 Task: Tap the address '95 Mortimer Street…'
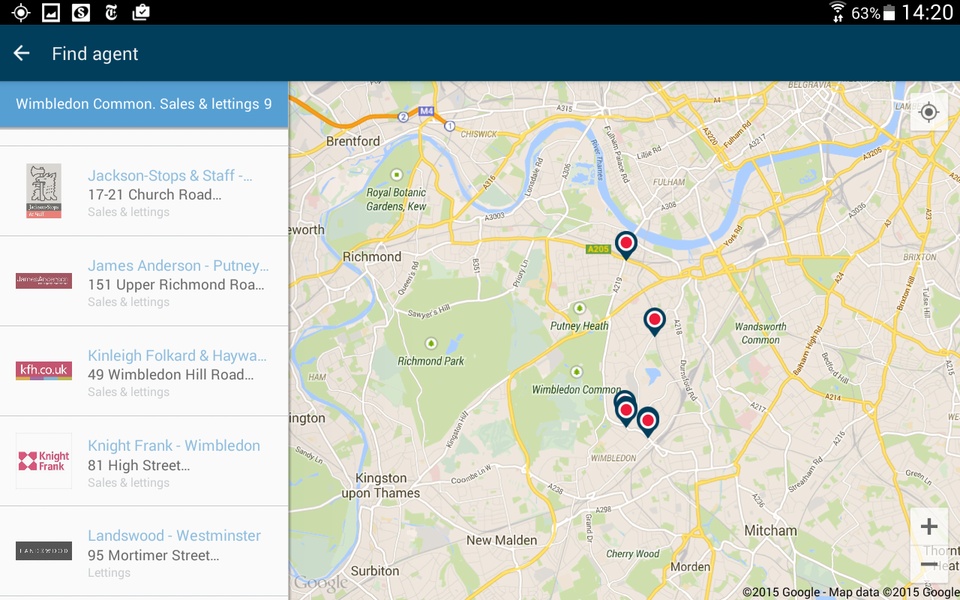[153, 555]
